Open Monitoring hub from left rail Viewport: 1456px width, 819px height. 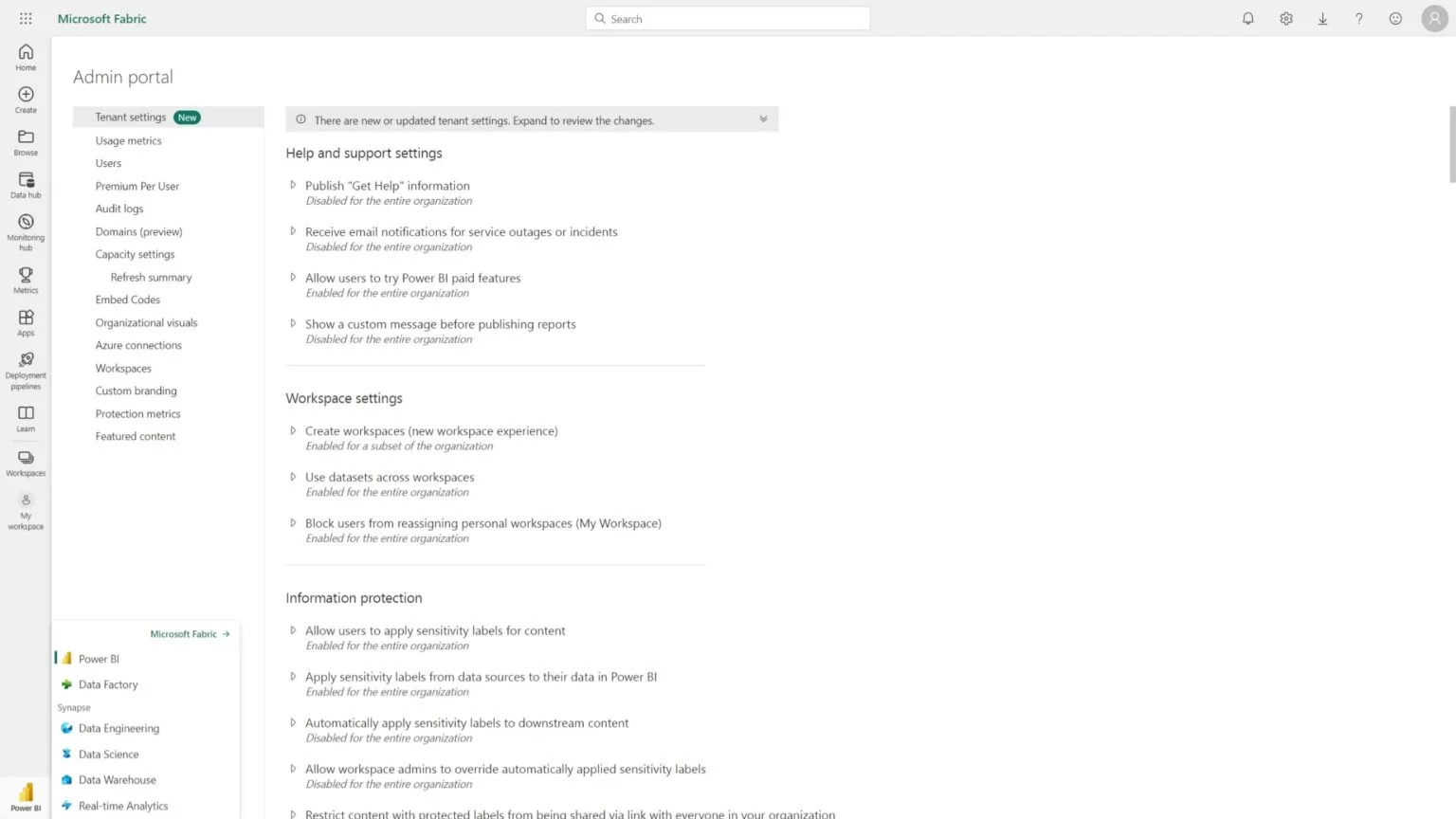(x=26, y=232)
